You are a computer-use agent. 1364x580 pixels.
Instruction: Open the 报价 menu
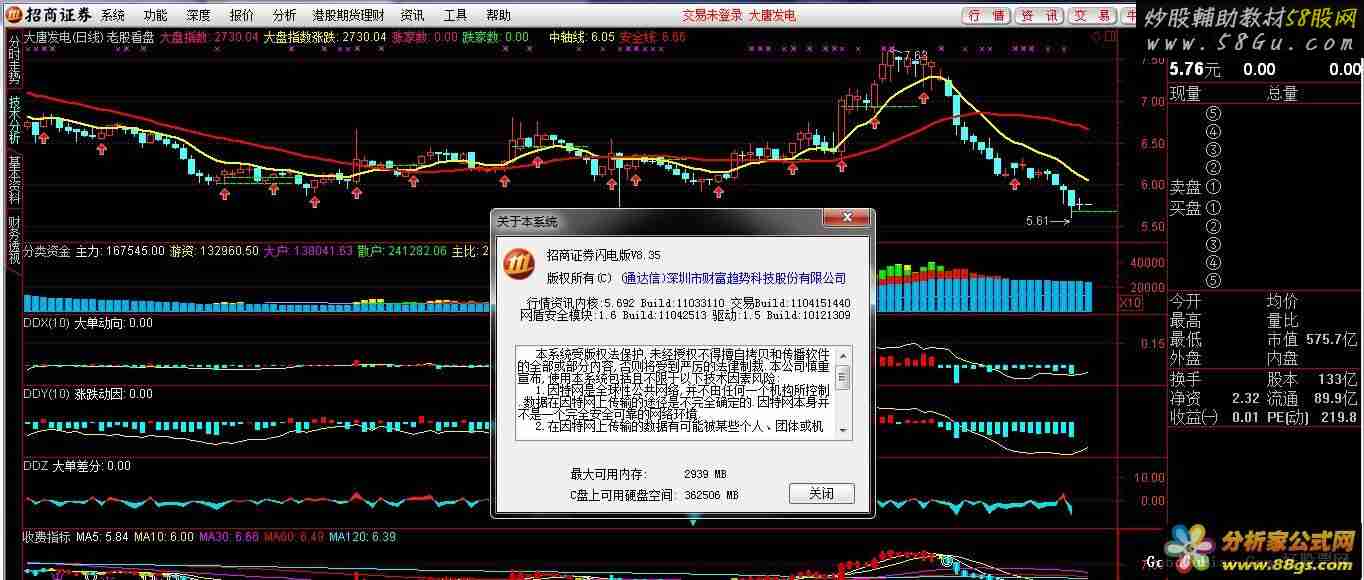point(242,15)
